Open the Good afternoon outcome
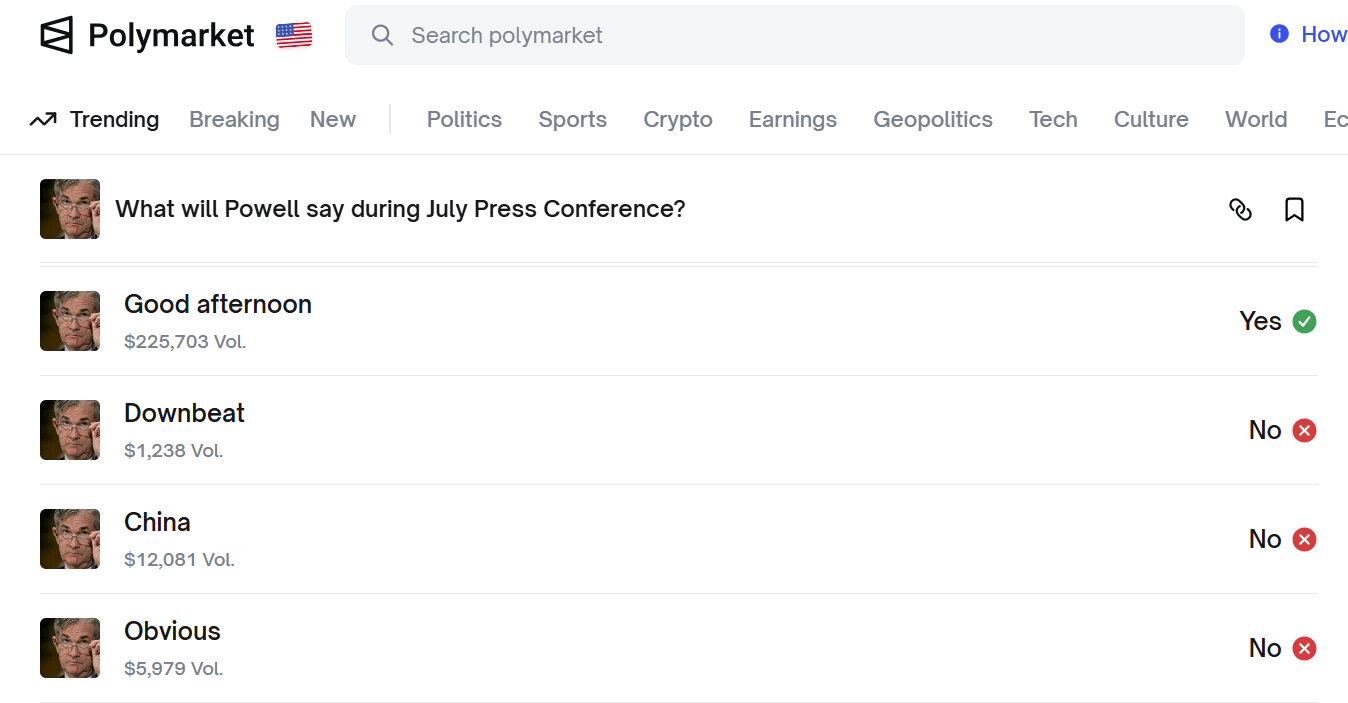 [218, 304]
